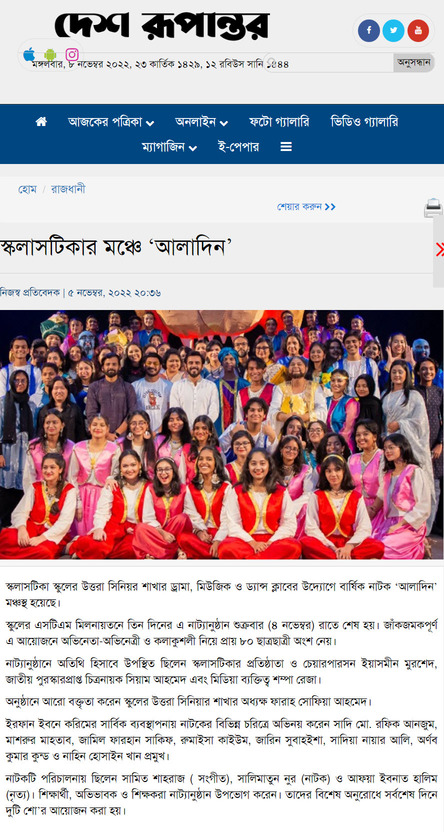The image size is (444, 832).
Task: Expand the অনলাইন dropdown menu
Action: click(201, 122)
